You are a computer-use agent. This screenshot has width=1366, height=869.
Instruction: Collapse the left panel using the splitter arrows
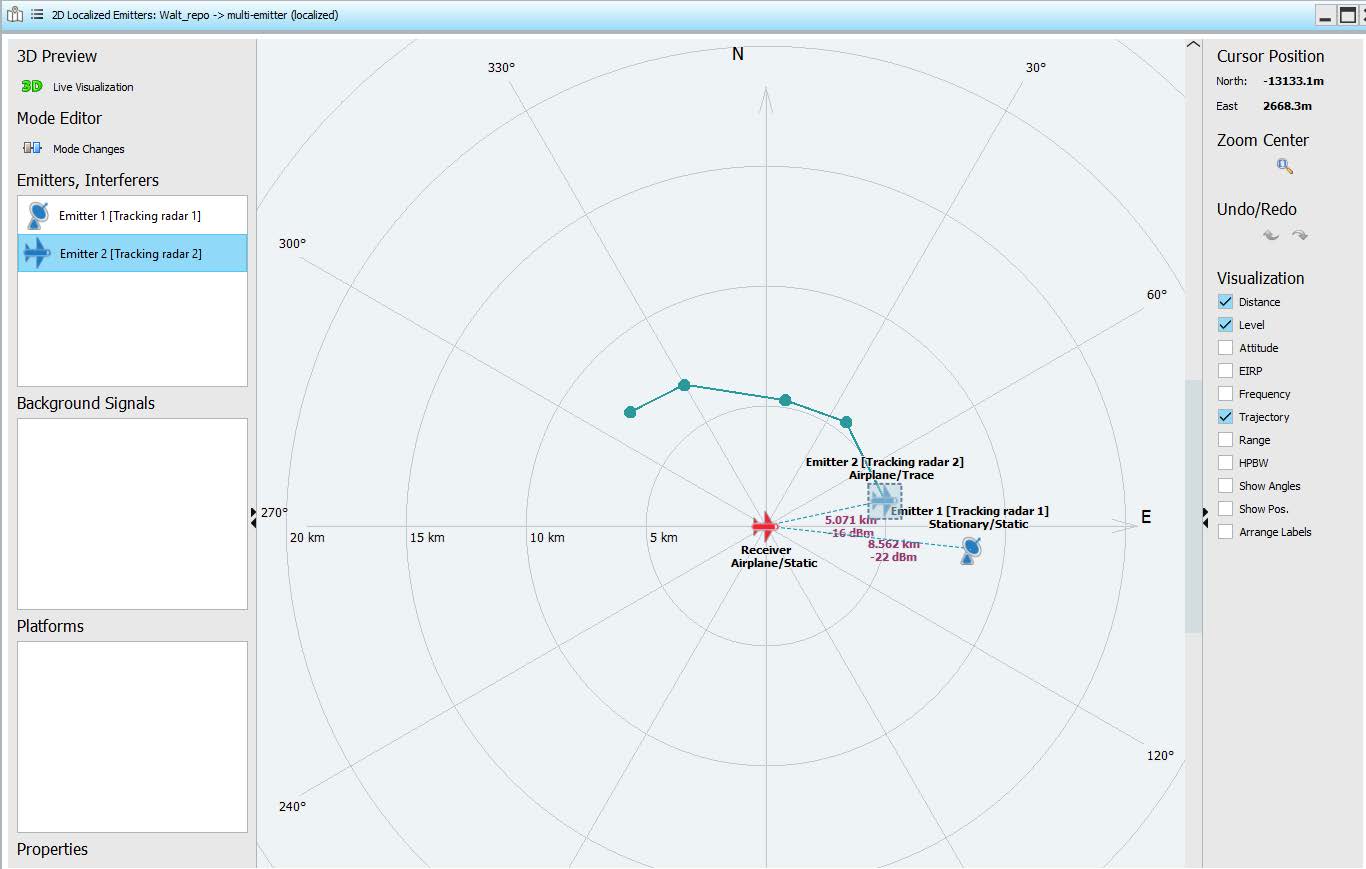[253, 517]
